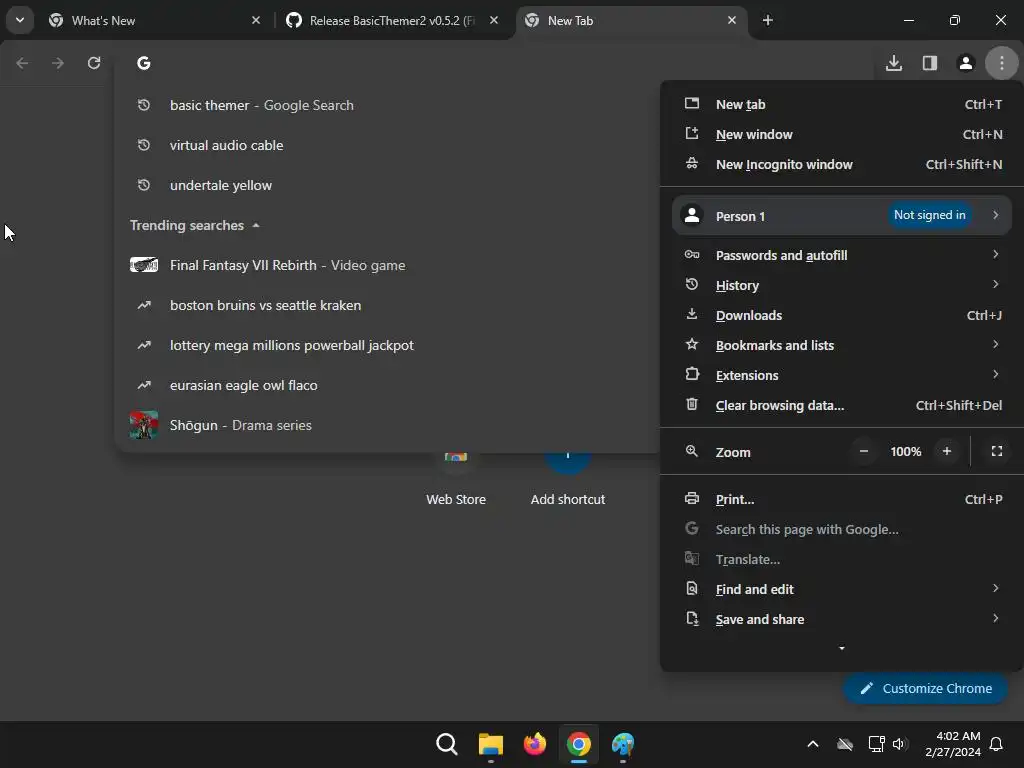
Task: Choose New tab from Chrome menu
Action: 842,104
